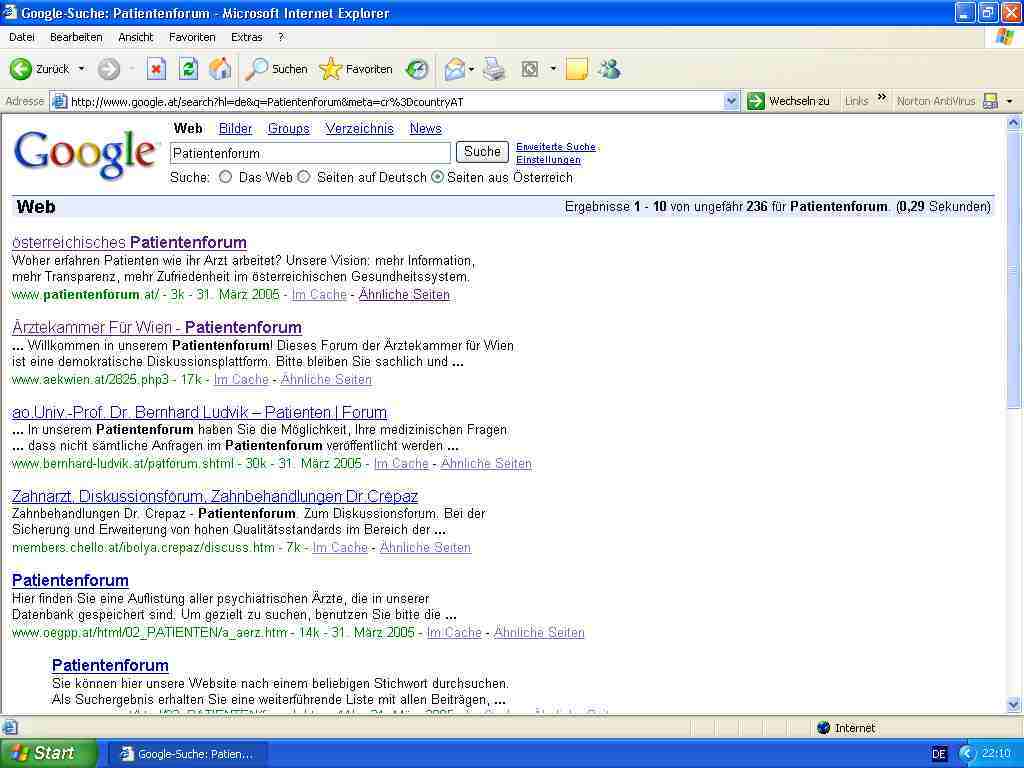
Task: Open the Erweiterte Suche link
Action: tap(556, 147)
